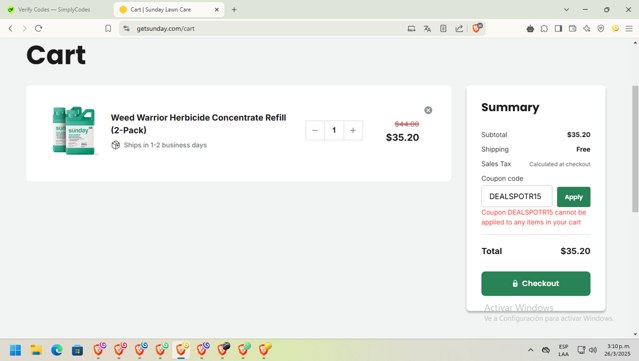This screenshot has height=361, width=639.
Task: Toggle reader mode icon in address bar
Action: click(x=443, y=29)
